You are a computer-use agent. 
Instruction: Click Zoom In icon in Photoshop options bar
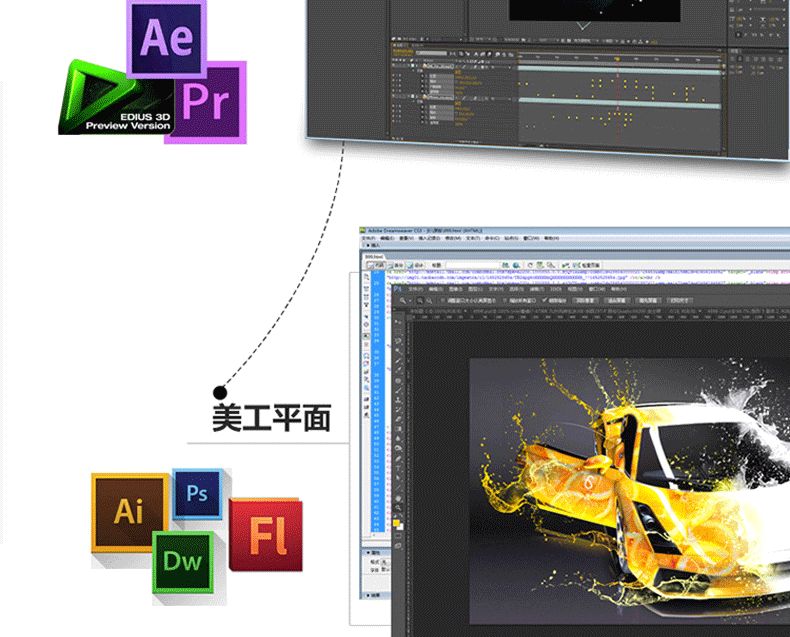point(420,300)
